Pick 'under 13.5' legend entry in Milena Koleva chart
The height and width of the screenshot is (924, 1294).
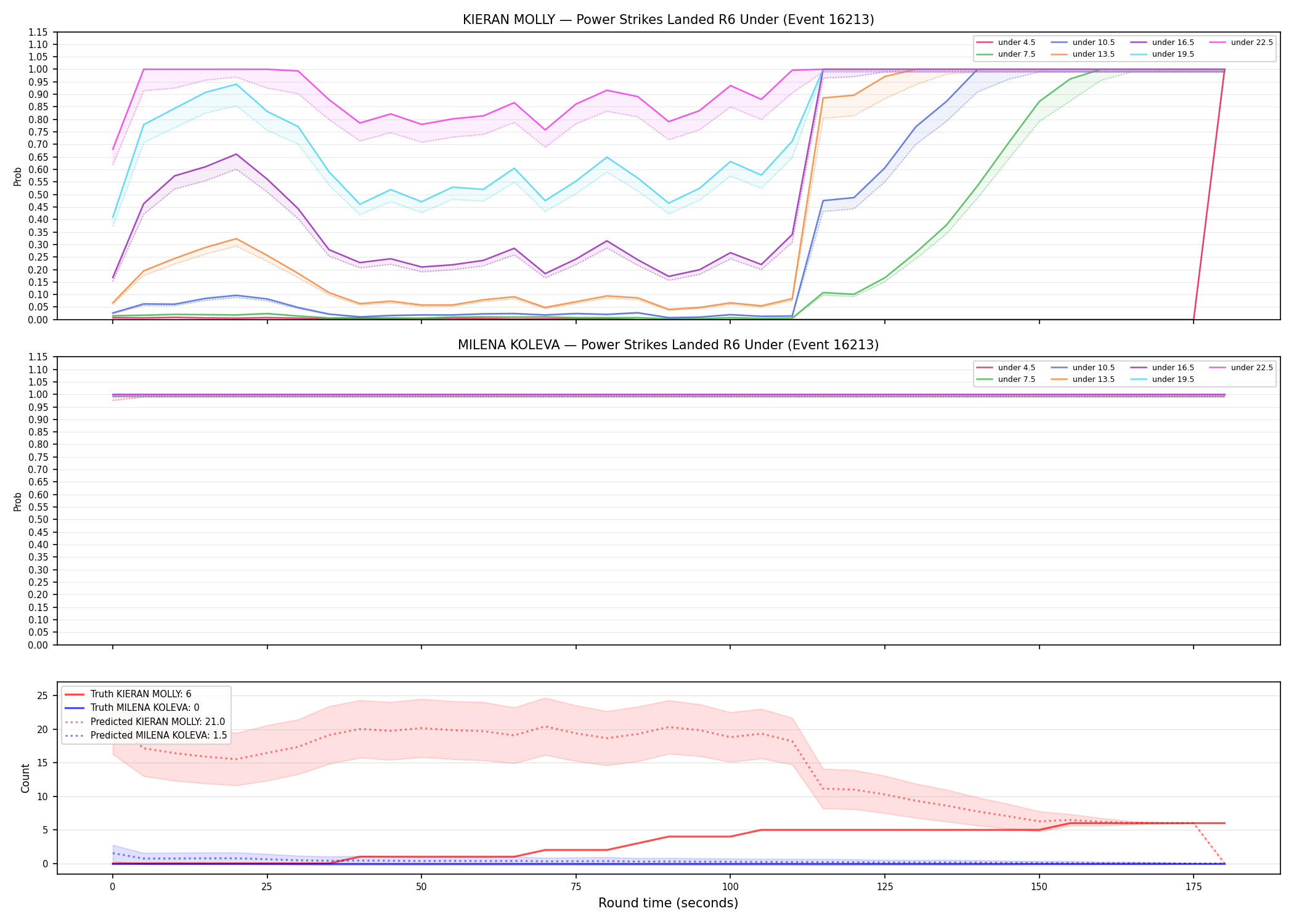coord(1083,379)
